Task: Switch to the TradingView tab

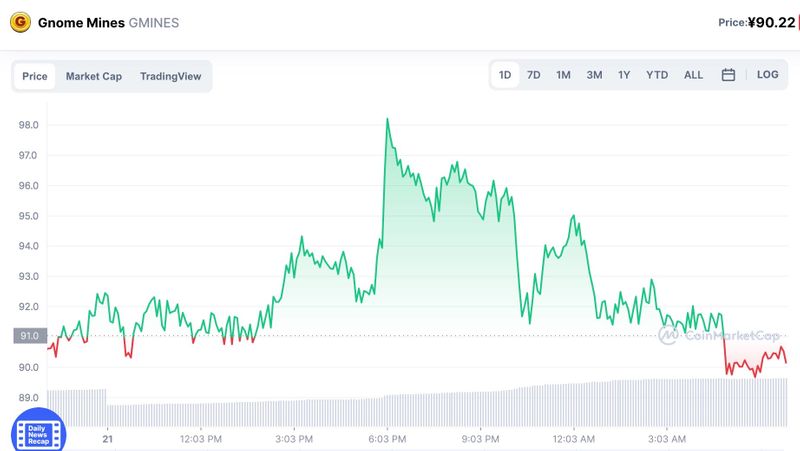Action: [170, 76]
